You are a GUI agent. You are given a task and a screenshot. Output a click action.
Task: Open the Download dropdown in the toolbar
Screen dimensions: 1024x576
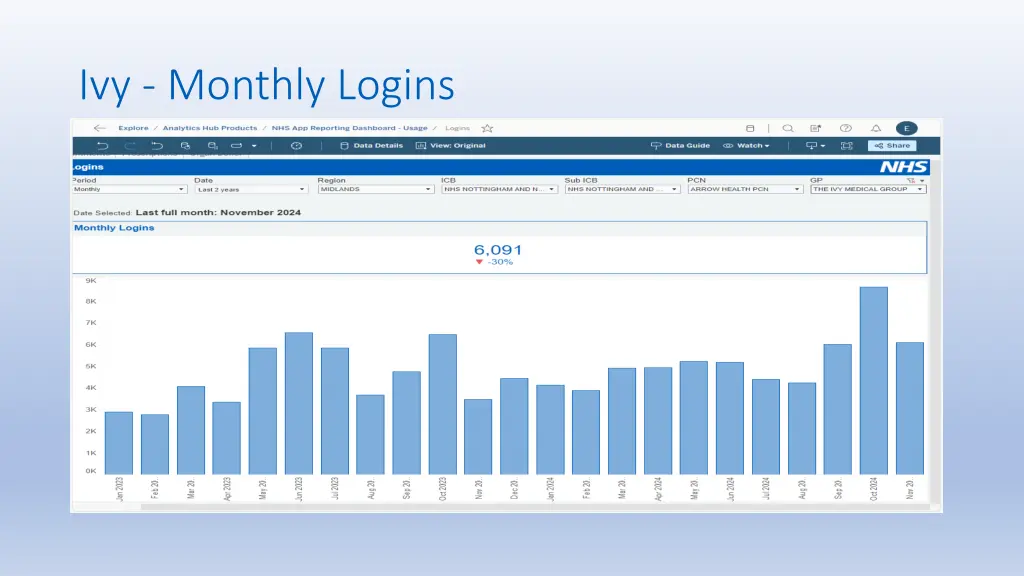[x=815, y=146]
